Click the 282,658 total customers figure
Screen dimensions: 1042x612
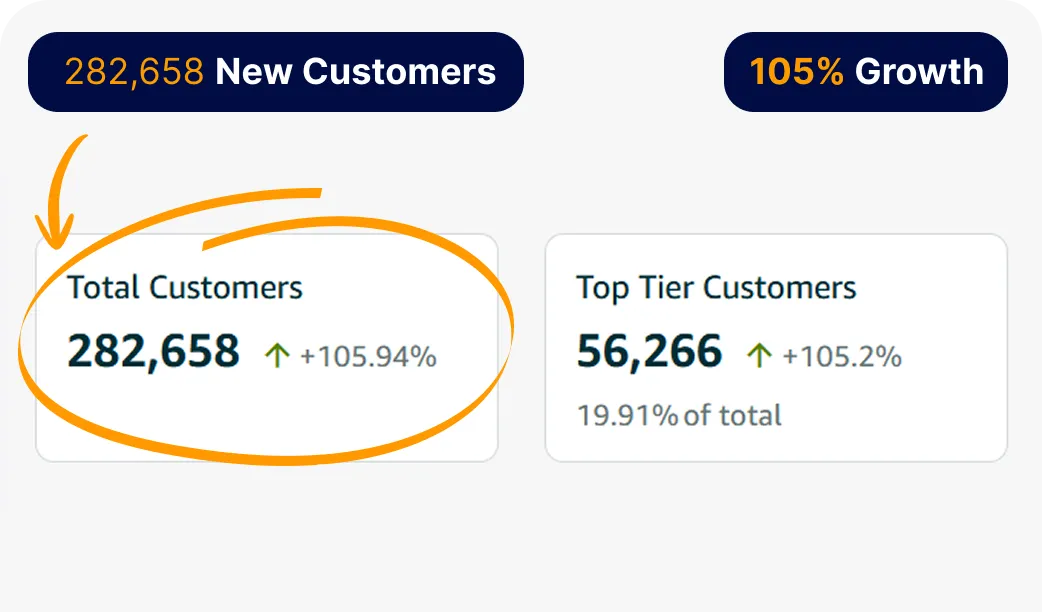coord(154,351)
